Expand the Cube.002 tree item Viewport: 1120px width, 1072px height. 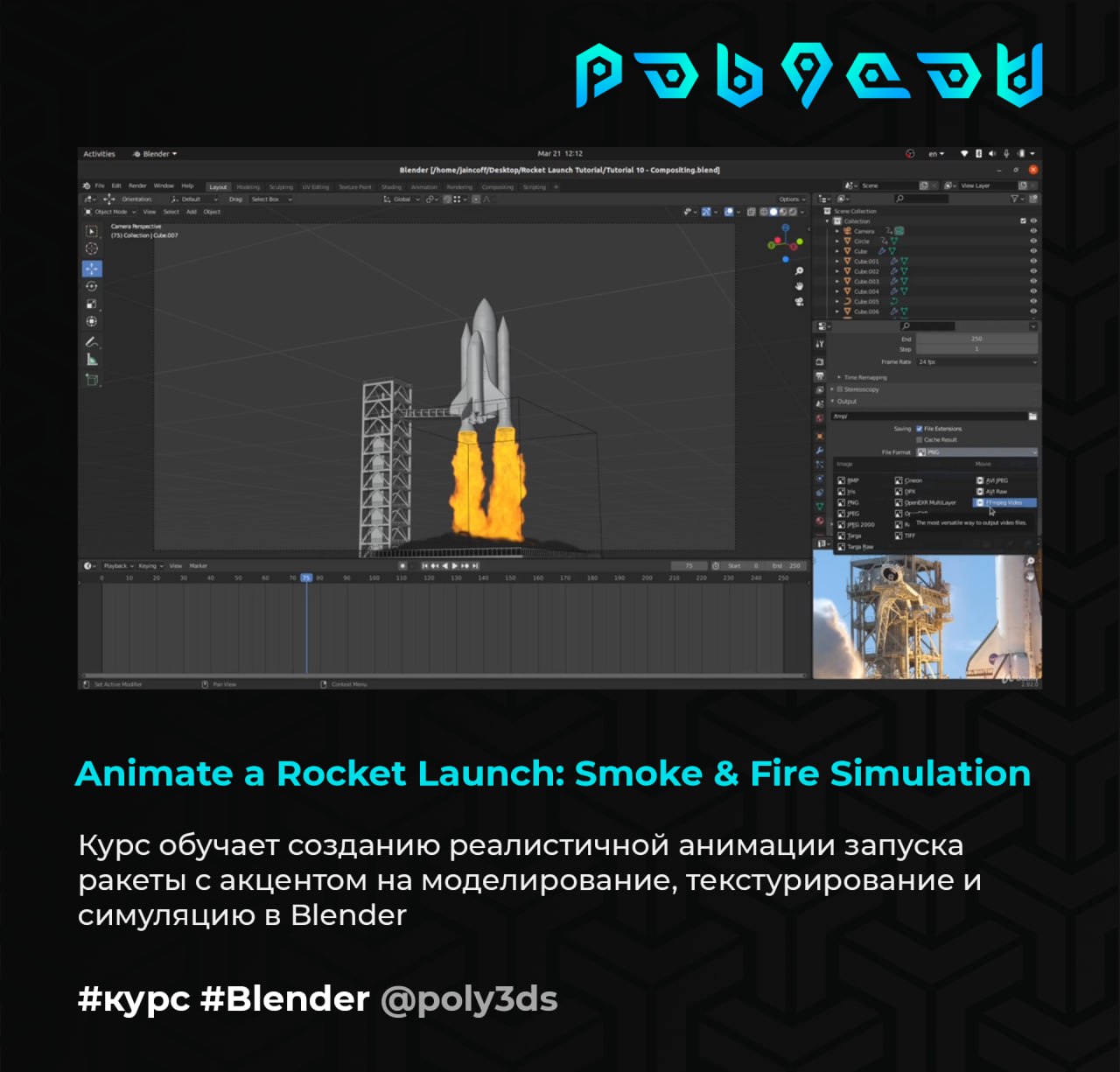point(837,271)
